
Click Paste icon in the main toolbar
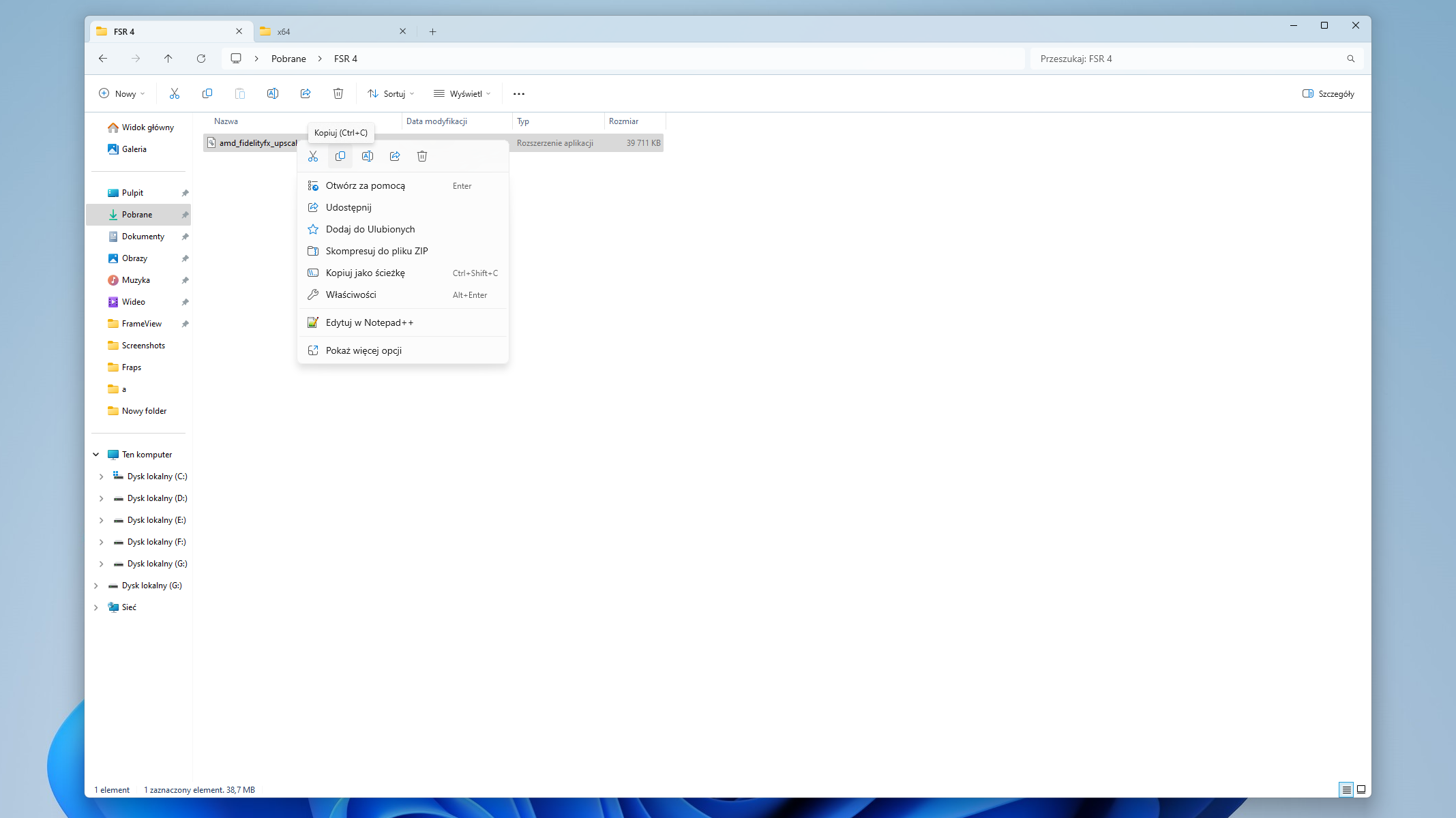(x=240, y=93)
